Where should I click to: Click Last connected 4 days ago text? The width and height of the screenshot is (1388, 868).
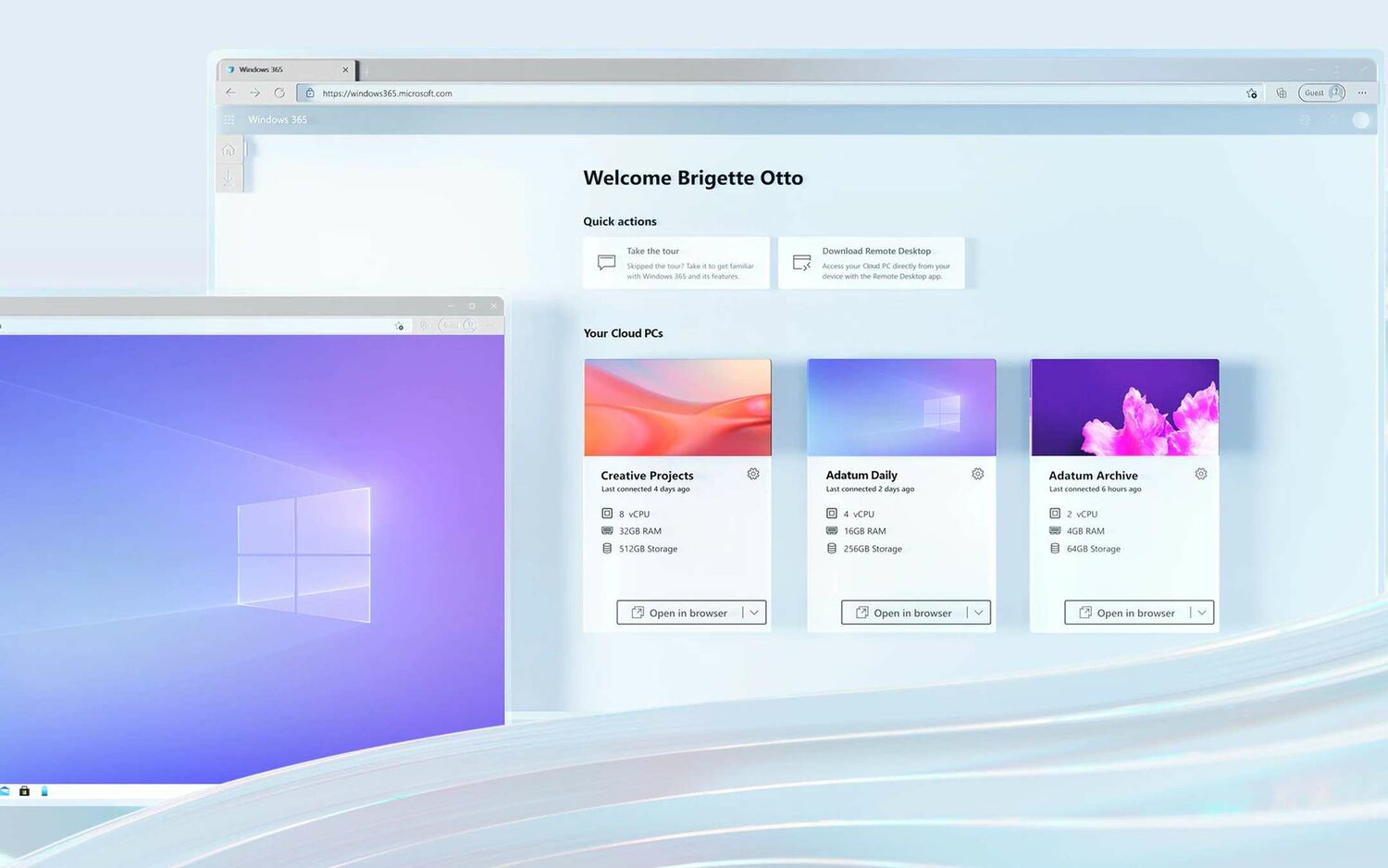coord(645,489)
